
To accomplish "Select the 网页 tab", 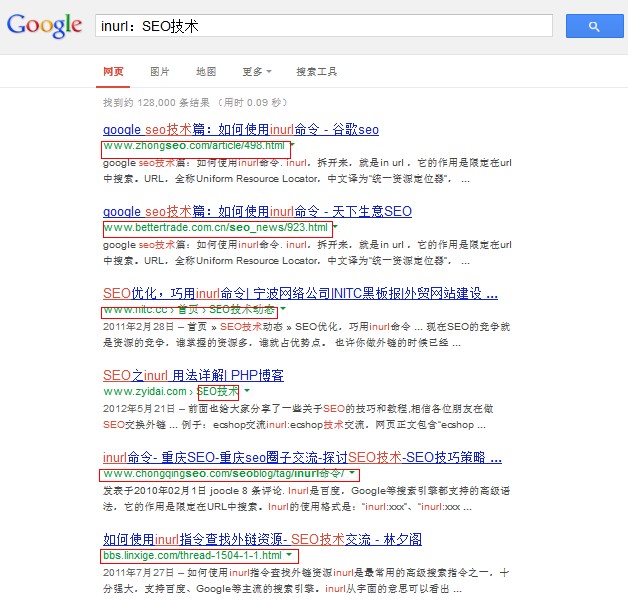I will (x=114, y=72).
